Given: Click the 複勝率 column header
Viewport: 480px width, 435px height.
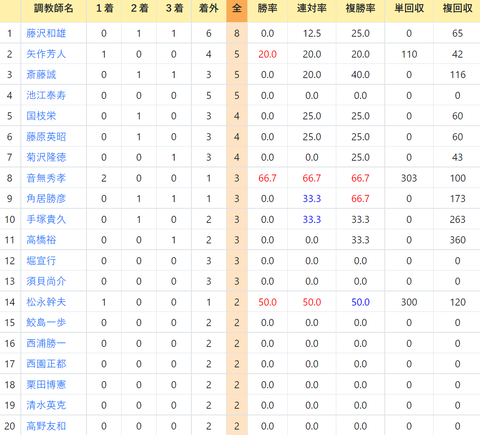Looking at the screenshot, I should tap(360, 8).
